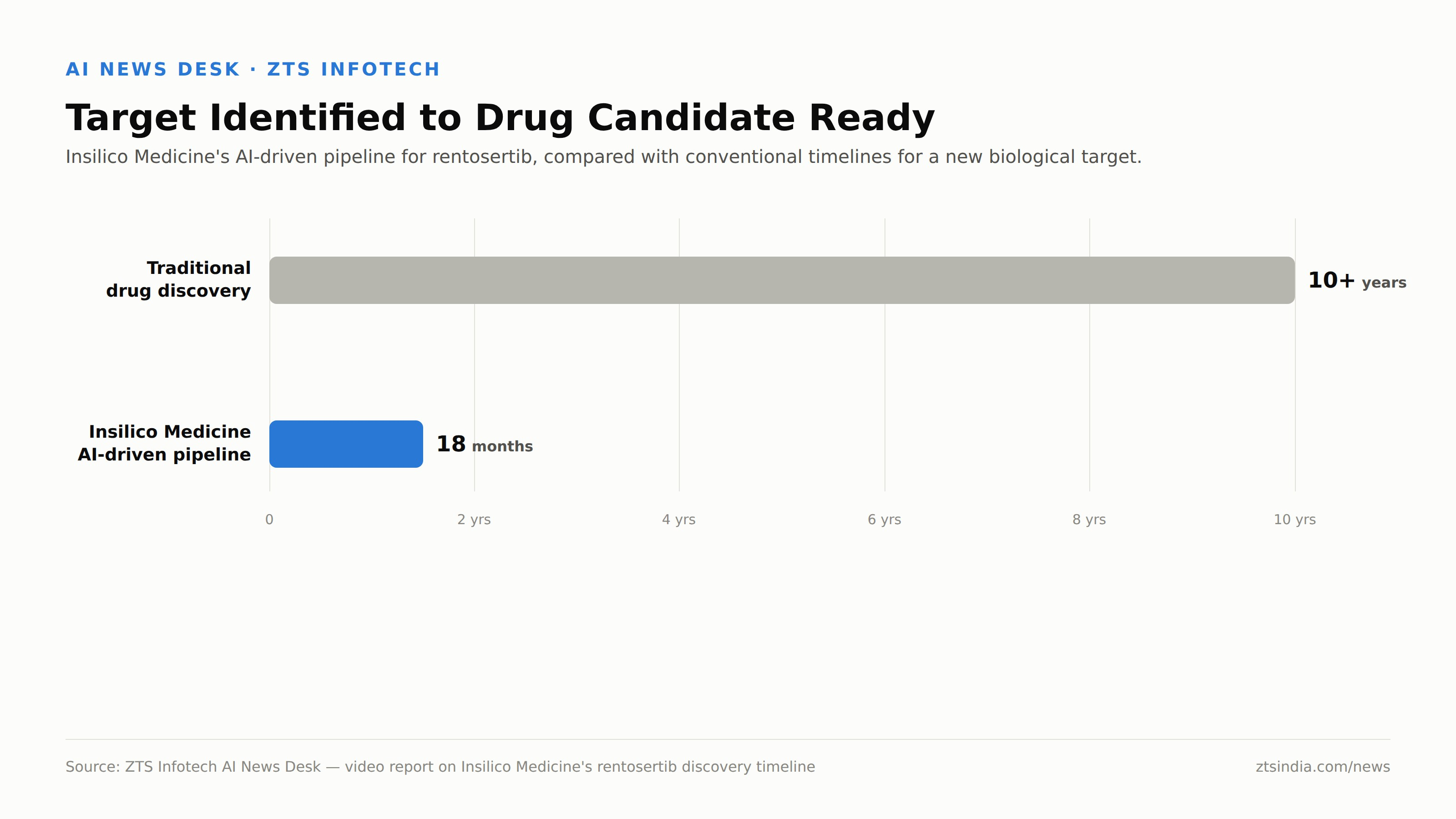Click the word years beside 10+
1456x819 pixels.
[x=1384, y=283]
